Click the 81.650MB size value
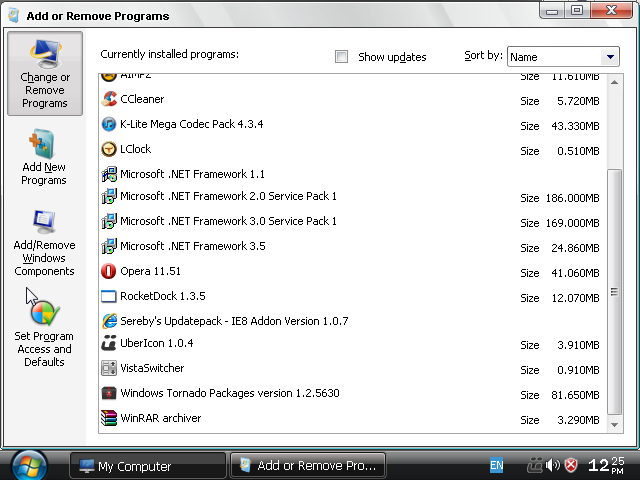The width and height of the screenshot is (640, 480). (575, 395)
